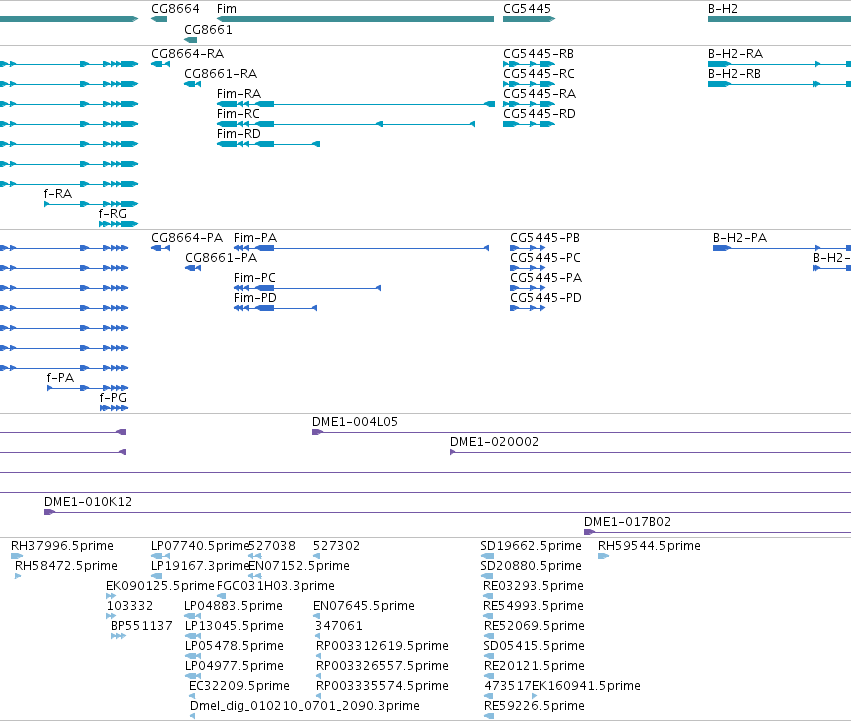The height and width of the screenshot is (721, 851).
Task: Click the CG5445-RA transcript label
Action: click(539, 94)
